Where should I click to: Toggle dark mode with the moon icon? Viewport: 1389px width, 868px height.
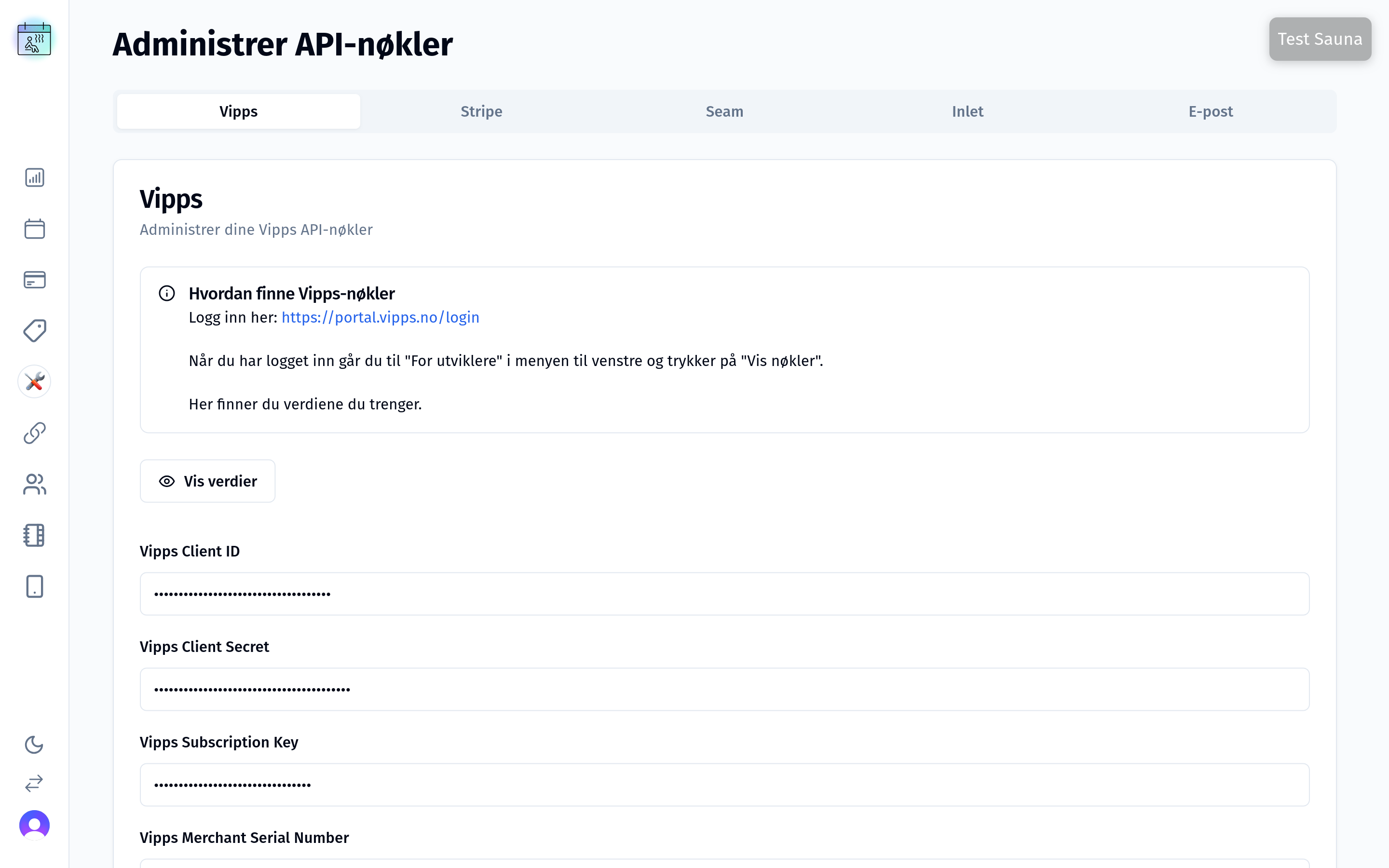click(34, 745)
